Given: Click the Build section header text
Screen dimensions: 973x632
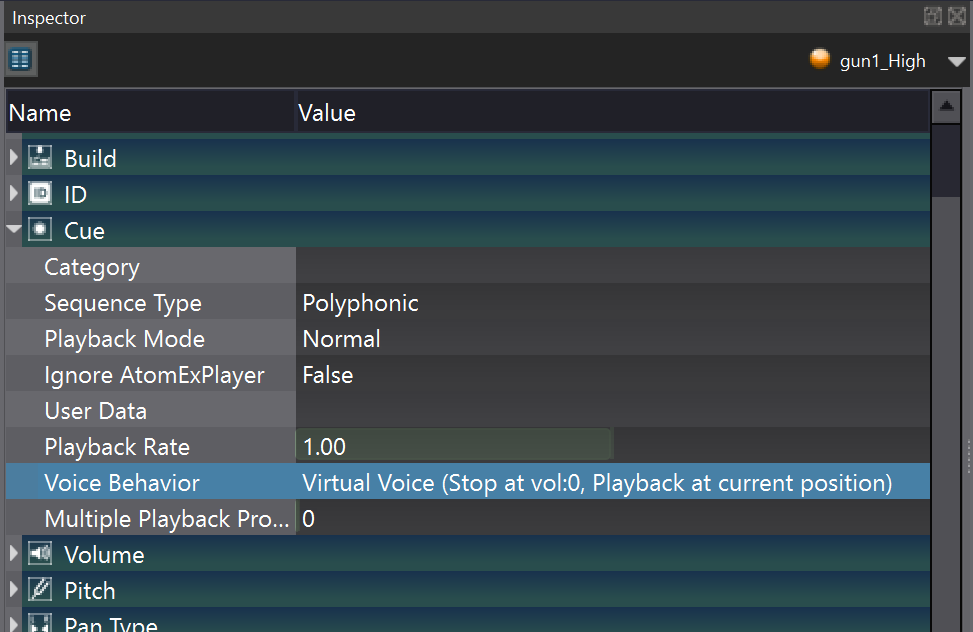Looking at the screenshot, I should [x=91, y=158].
